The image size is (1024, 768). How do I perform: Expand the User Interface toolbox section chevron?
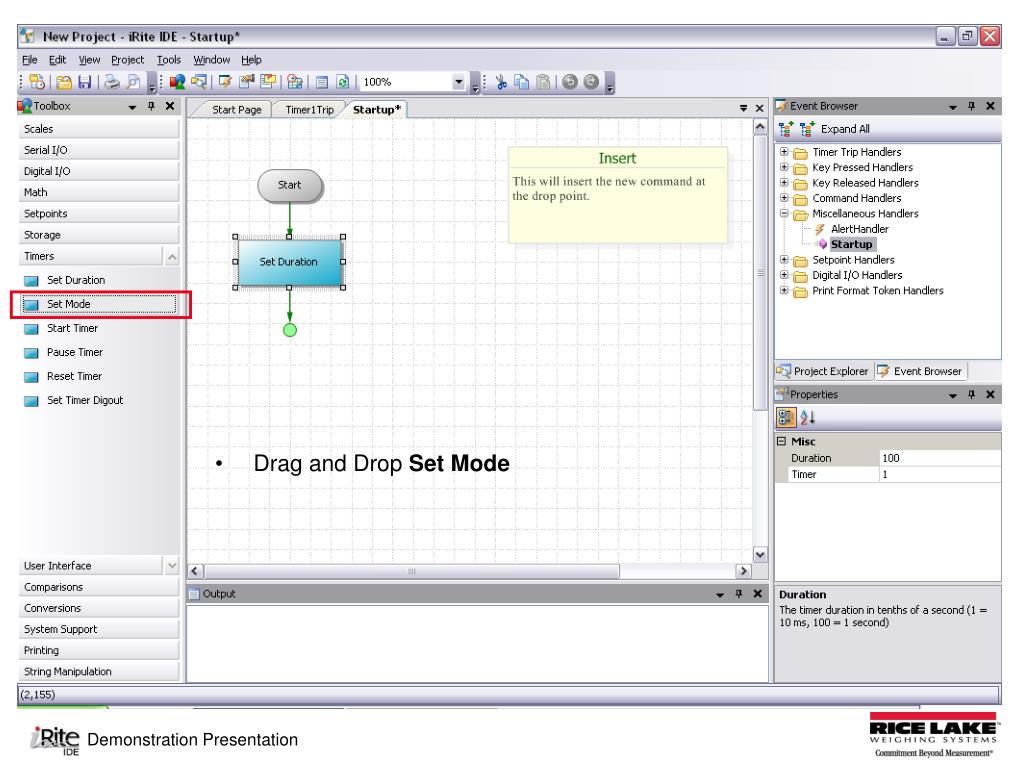click(172, 566)
